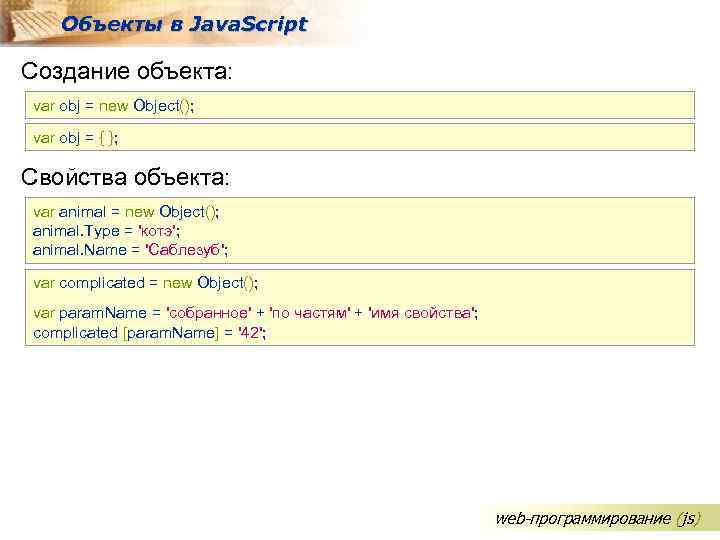Click the "Свойства объекта:" heading

coord(126,177)
